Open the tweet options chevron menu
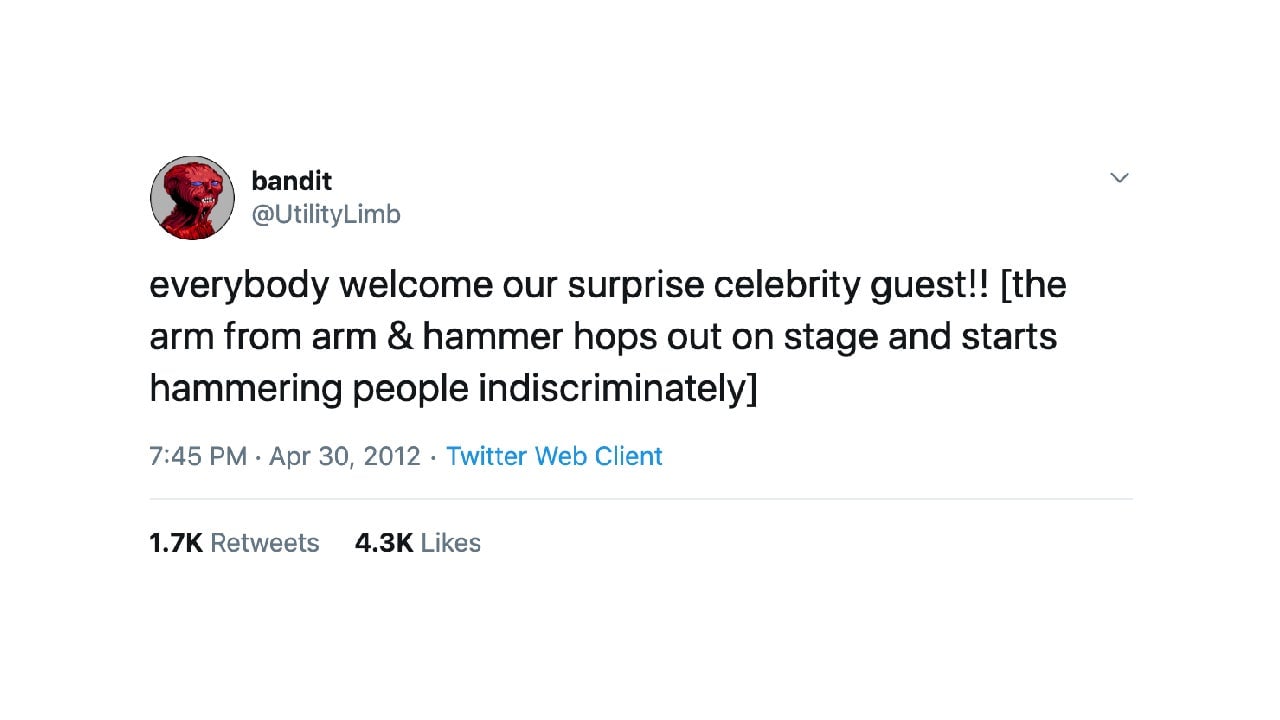The image size is (1280, 720). coord(1119,178)
